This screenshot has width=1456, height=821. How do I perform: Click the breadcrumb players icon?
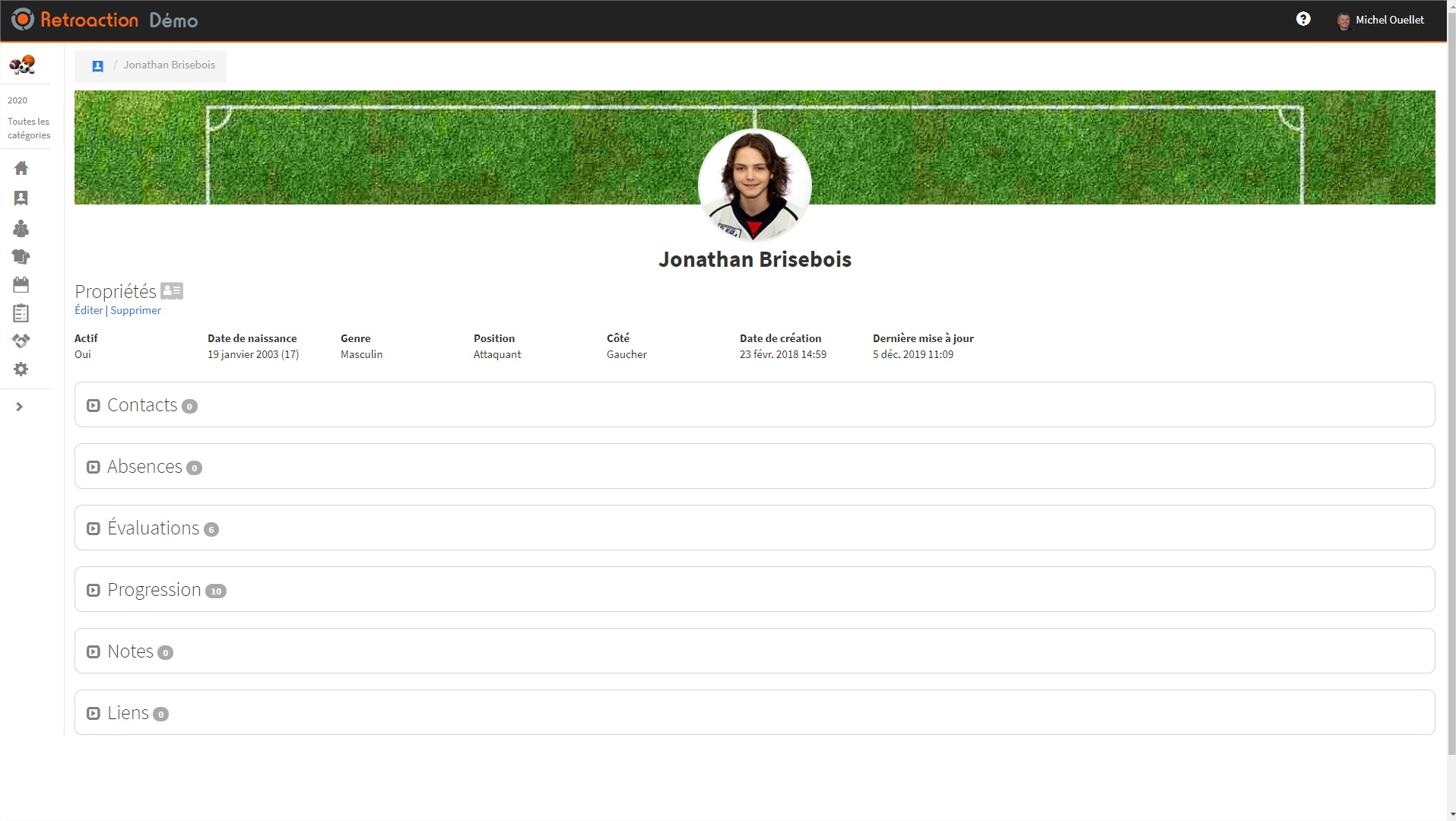97,66
